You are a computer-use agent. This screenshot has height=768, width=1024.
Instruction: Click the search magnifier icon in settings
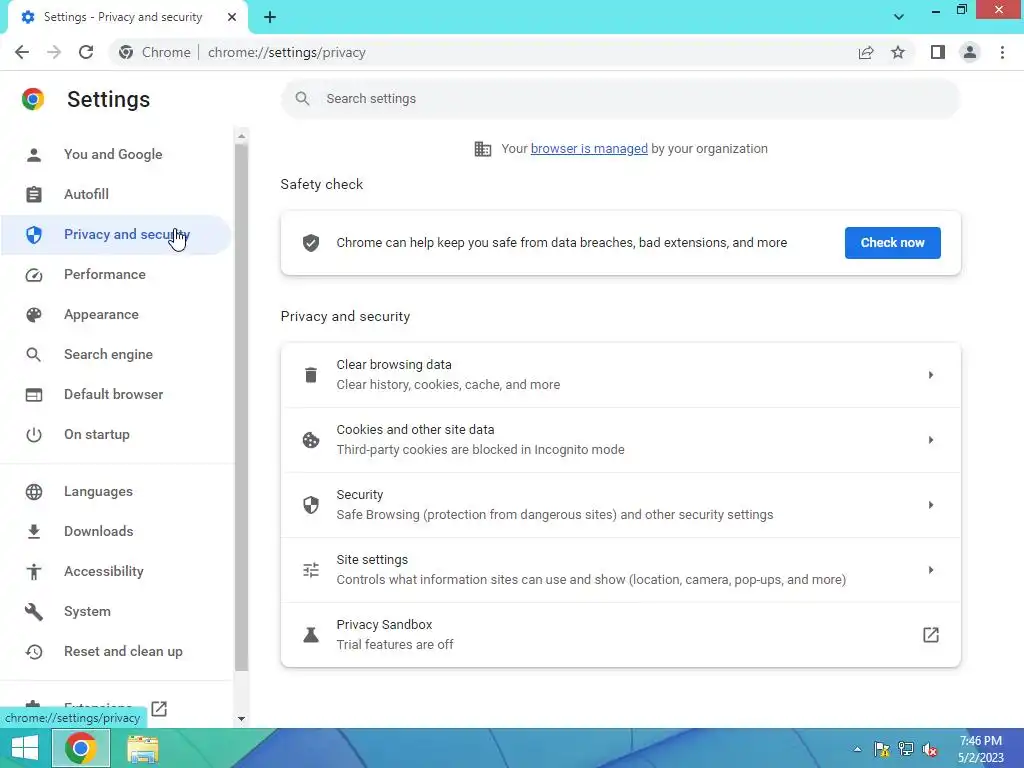(x=302, y=99)
